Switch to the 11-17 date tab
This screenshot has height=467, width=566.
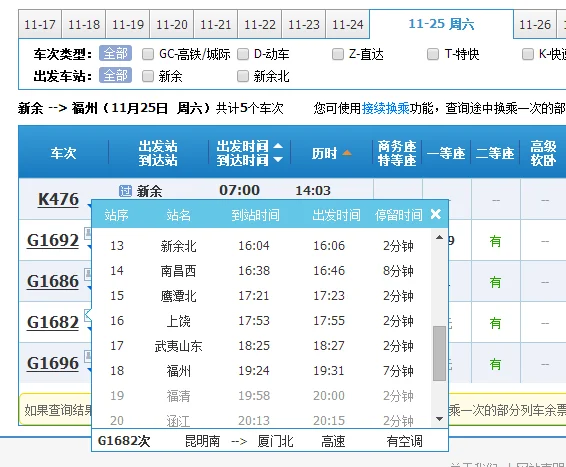tap(40, 24)
